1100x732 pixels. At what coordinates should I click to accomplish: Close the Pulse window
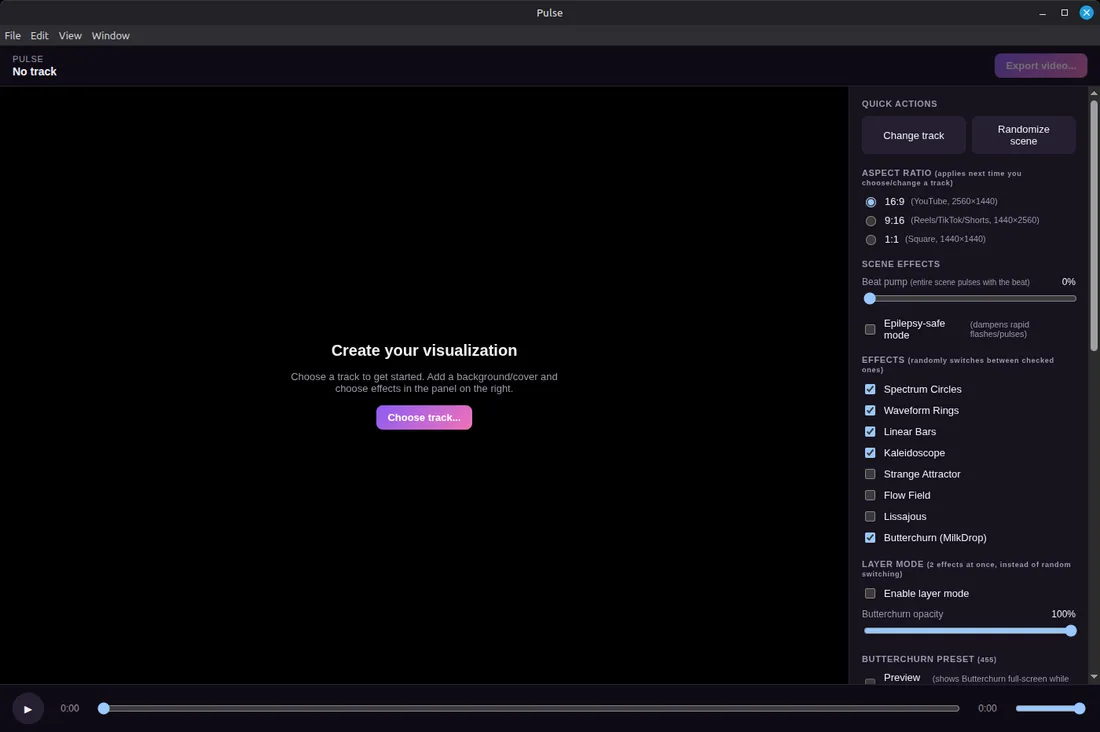[1086, 13]
